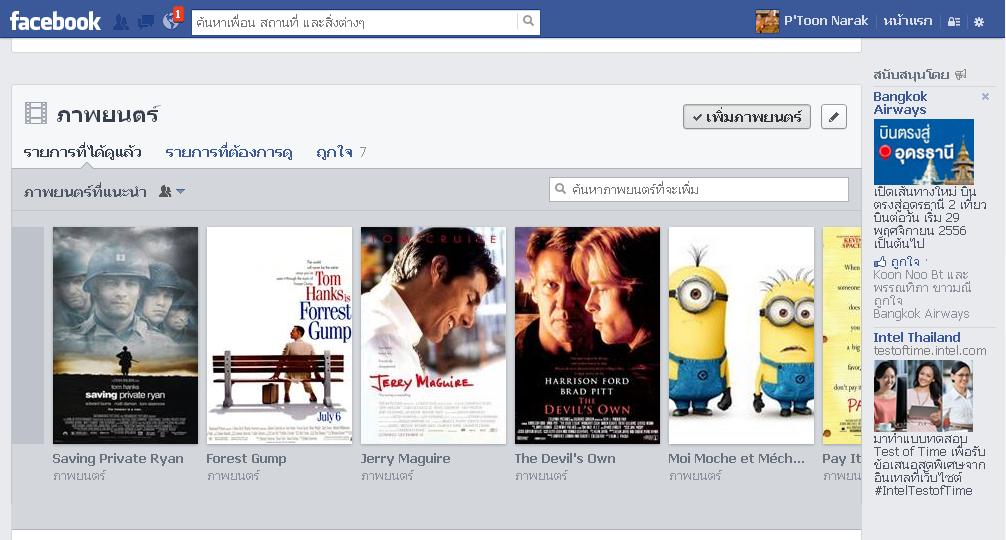The width and height of the screenshot is (1006, 540).
Task: Click the testoftime.intel.com link
Action: (930, 351)
